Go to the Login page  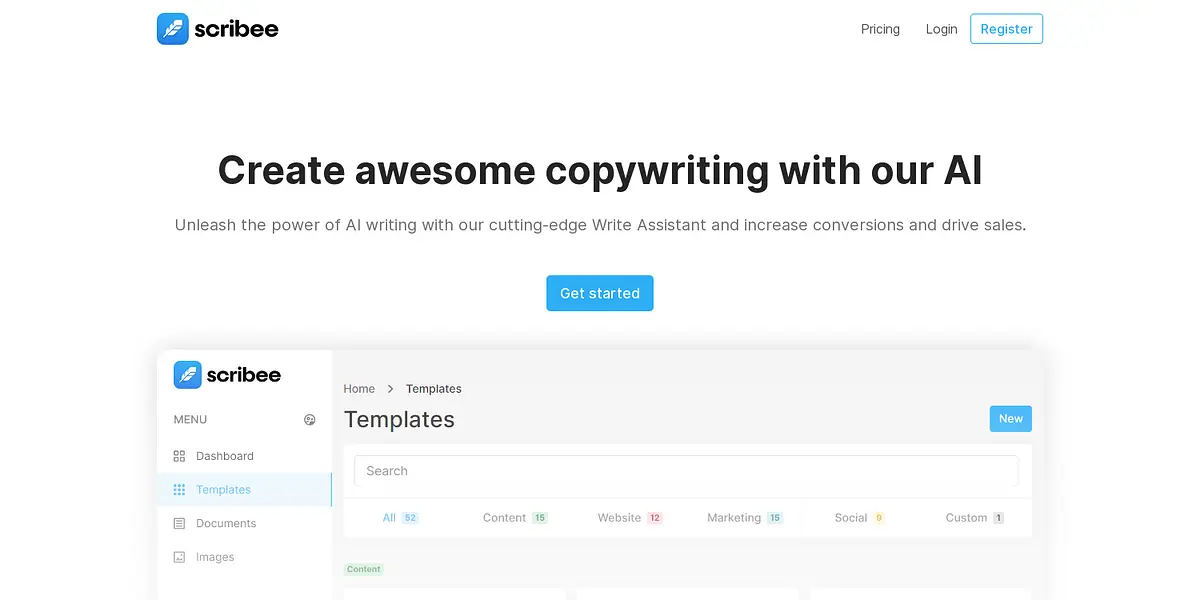(x=941, y=29)
